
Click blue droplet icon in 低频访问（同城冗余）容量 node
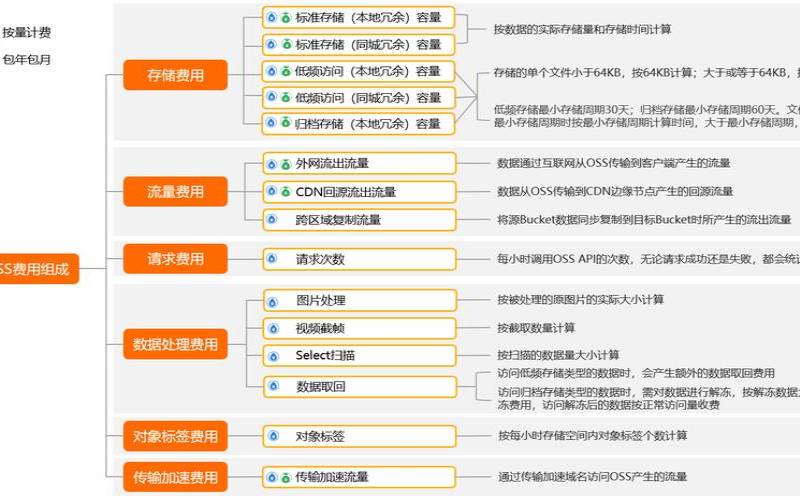(x=272, y=97)
